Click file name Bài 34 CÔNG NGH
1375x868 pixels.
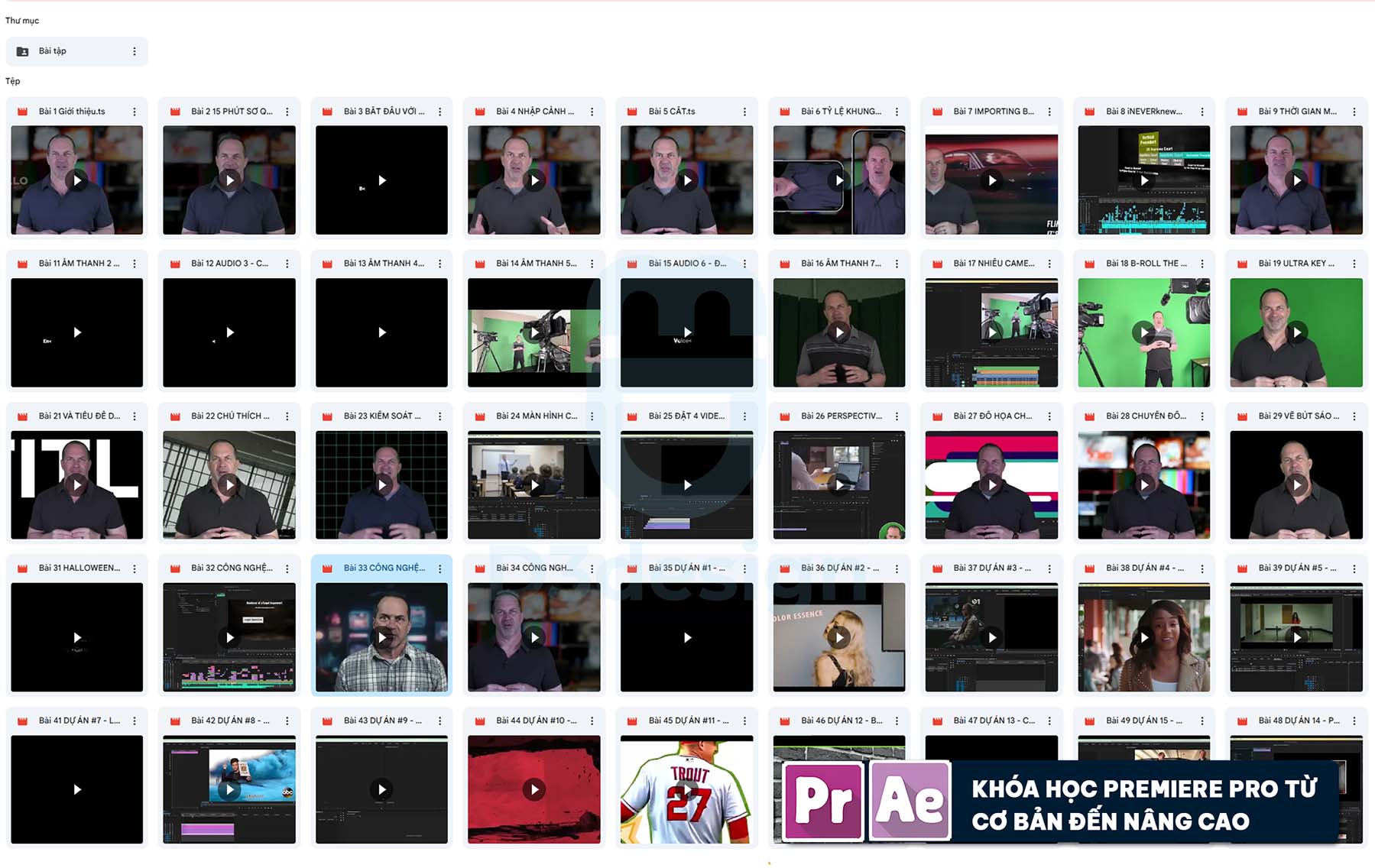tap(534, 568)
